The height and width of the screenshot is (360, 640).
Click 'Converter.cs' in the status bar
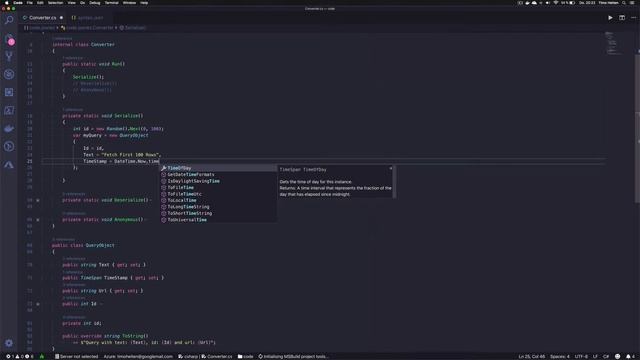pyautogui.click(x=217, y=356)
